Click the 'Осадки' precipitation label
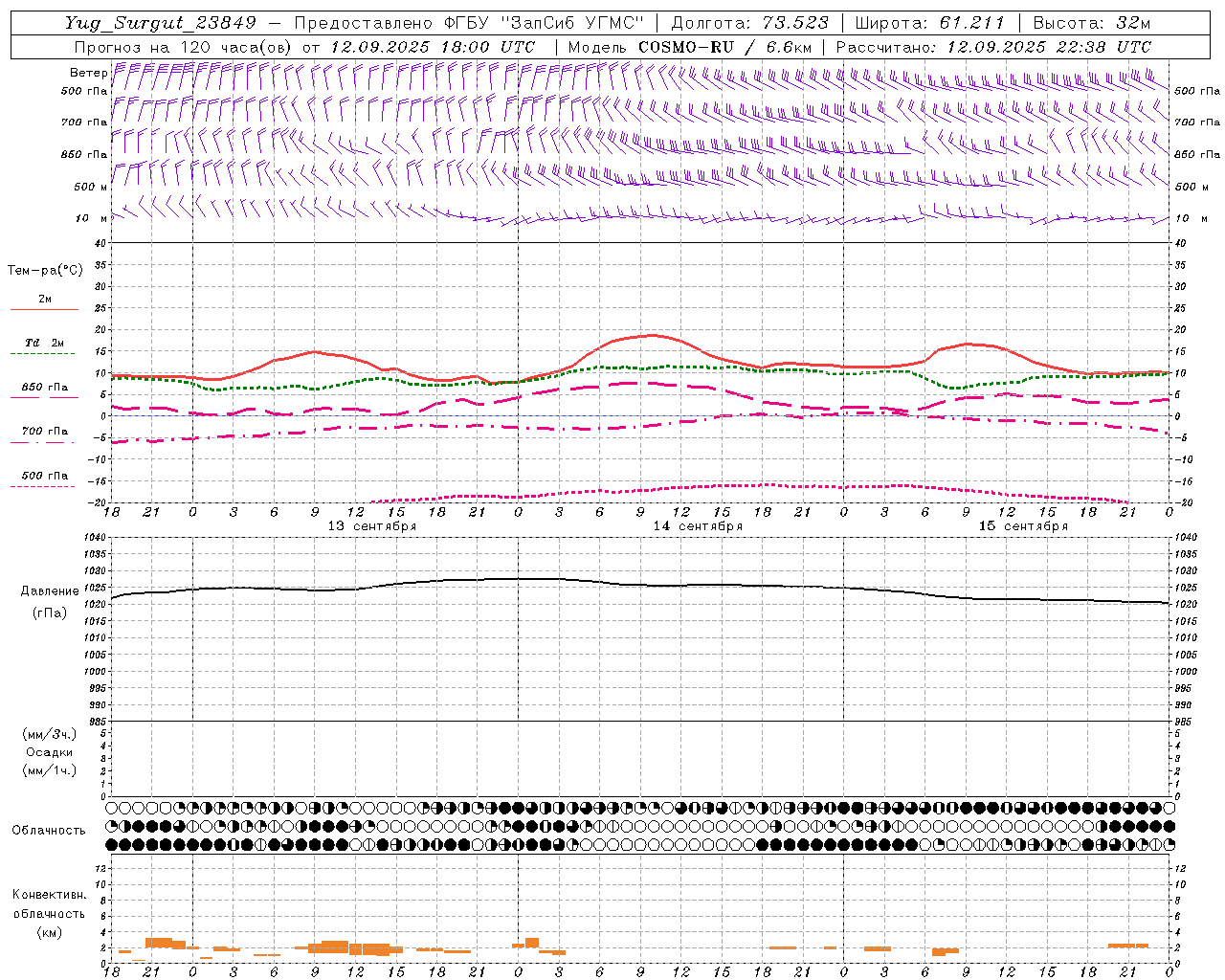1225x980 pixels. click(x=50, y=752)
